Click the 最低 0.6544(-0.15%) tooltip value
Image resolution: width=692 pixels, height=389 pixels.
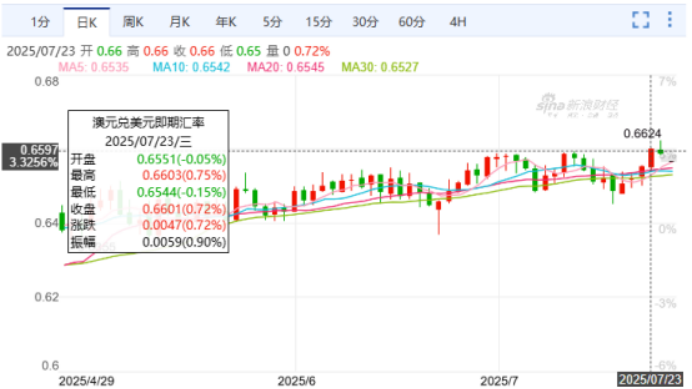tap(181, 192)
